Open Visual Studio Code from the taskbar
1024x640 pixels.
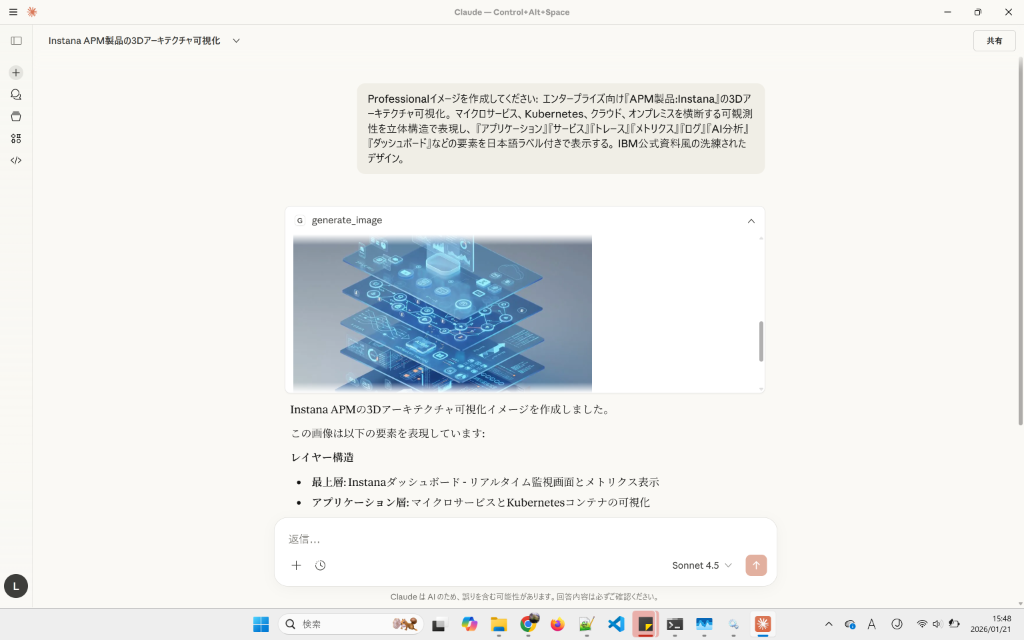pyautogui.click(x=616, y=624)
